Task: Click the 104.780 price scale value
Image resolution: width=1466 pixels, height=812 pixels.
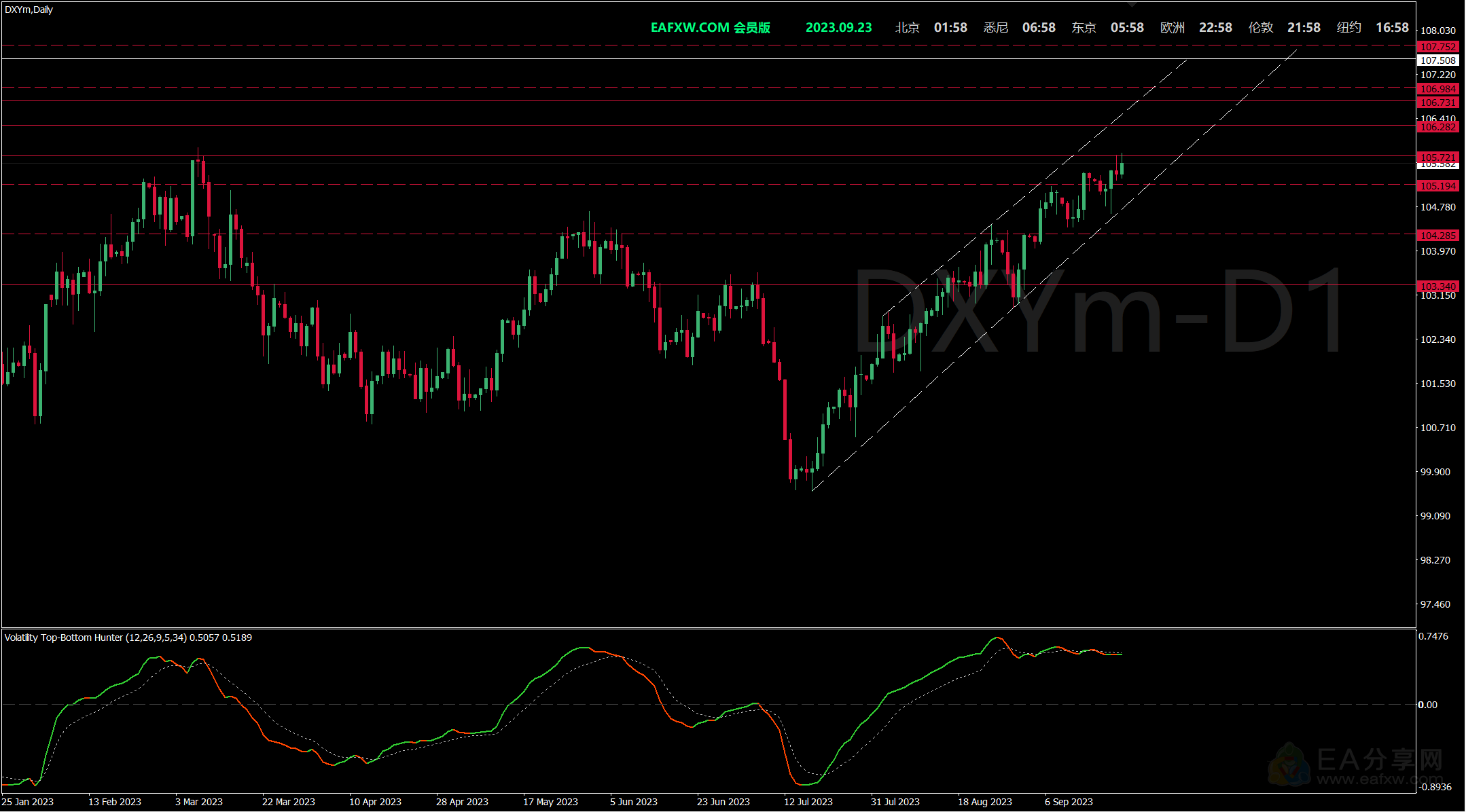Action: point(1438,207)
